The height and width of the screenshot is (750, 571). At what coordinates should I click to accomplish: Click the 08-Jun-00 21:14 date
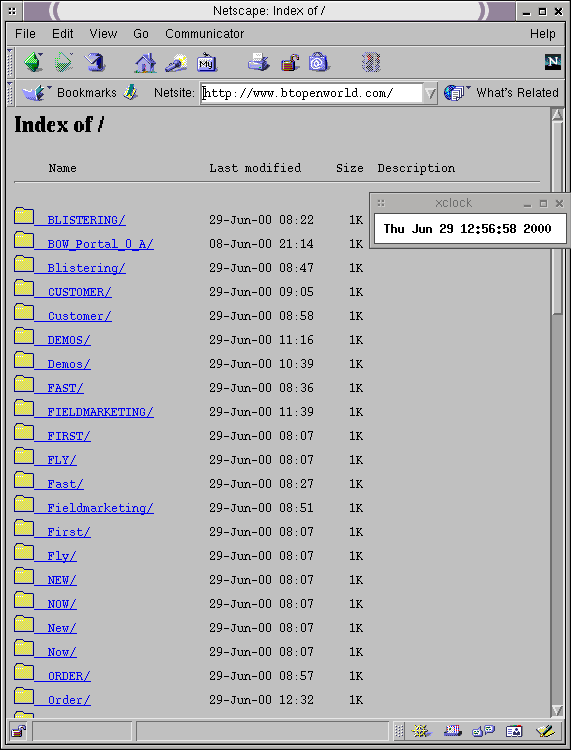(x=261, y=244)
